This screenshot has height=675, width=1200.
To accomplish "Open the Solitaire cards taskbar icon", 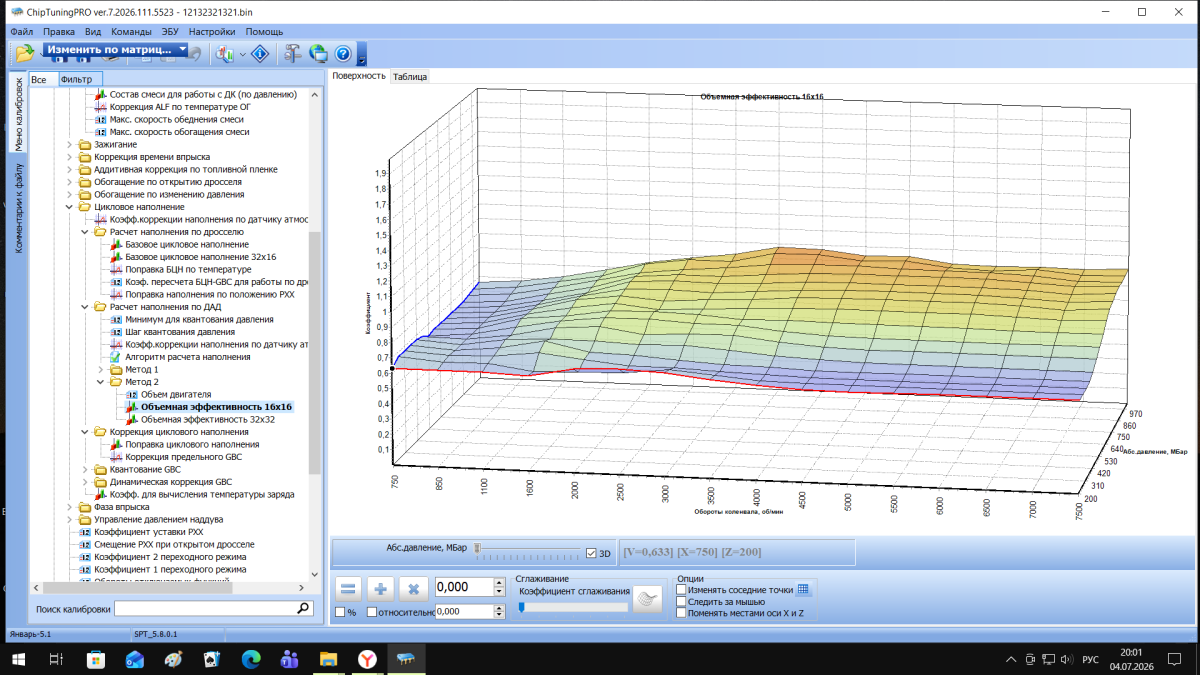I will (x=212, y=659).
